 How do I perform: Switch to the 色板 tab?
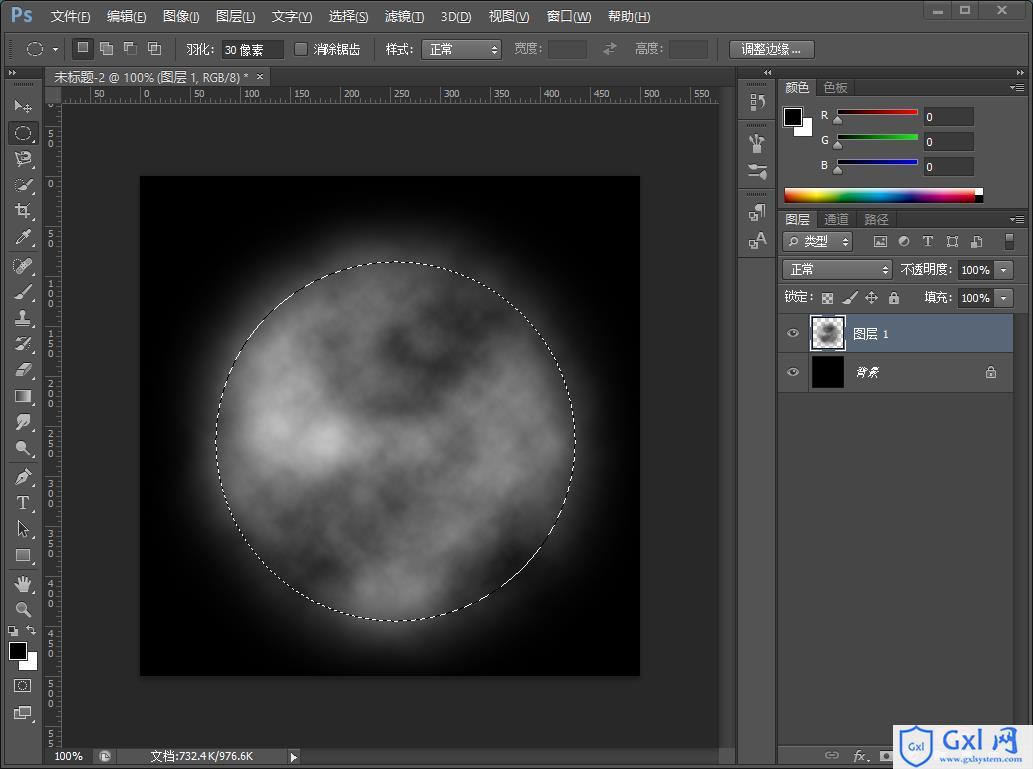[x=835, y=87]
